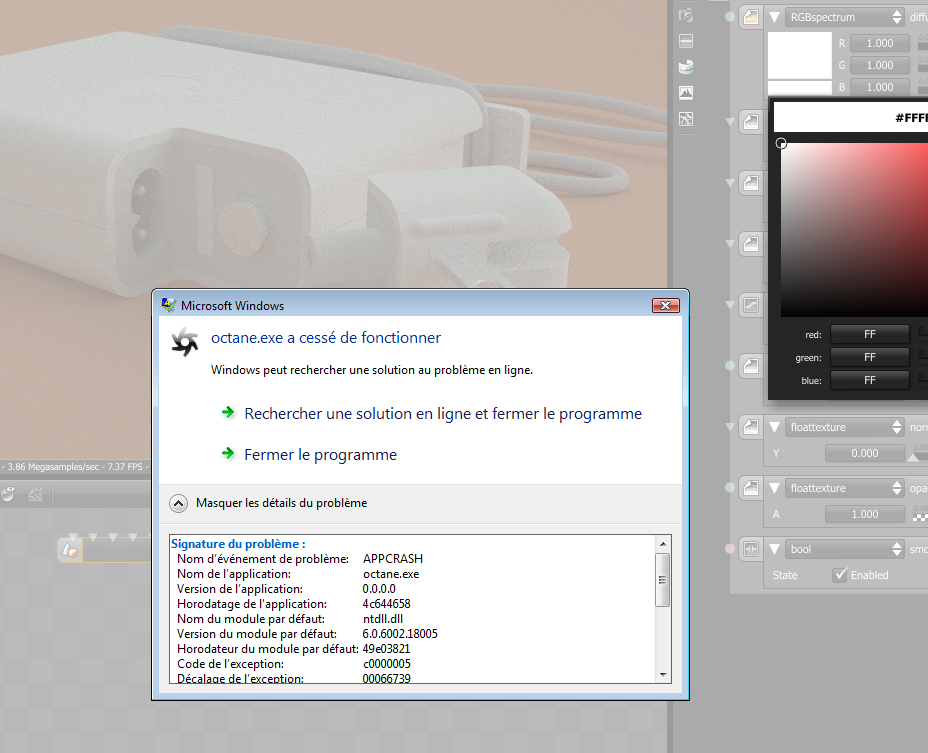Viewport: 928px width, 753px height.
Task: Click the B value field 1.000
Action: click(x=879, y=87)
